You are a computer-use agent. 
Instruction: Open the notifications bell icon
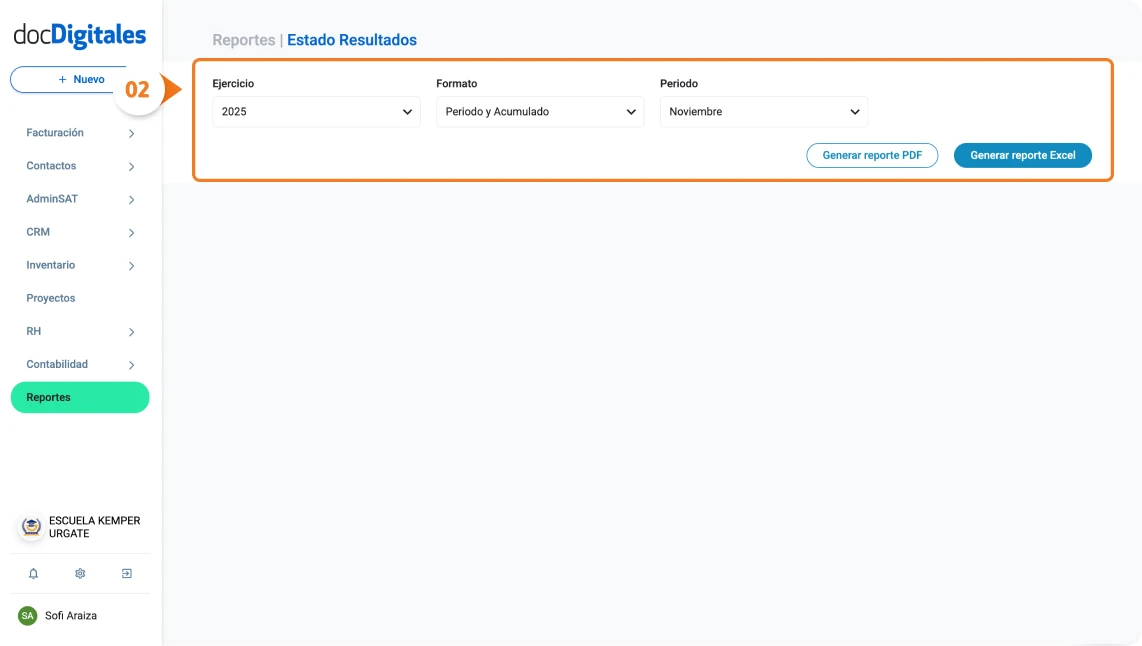pos(33,573)
